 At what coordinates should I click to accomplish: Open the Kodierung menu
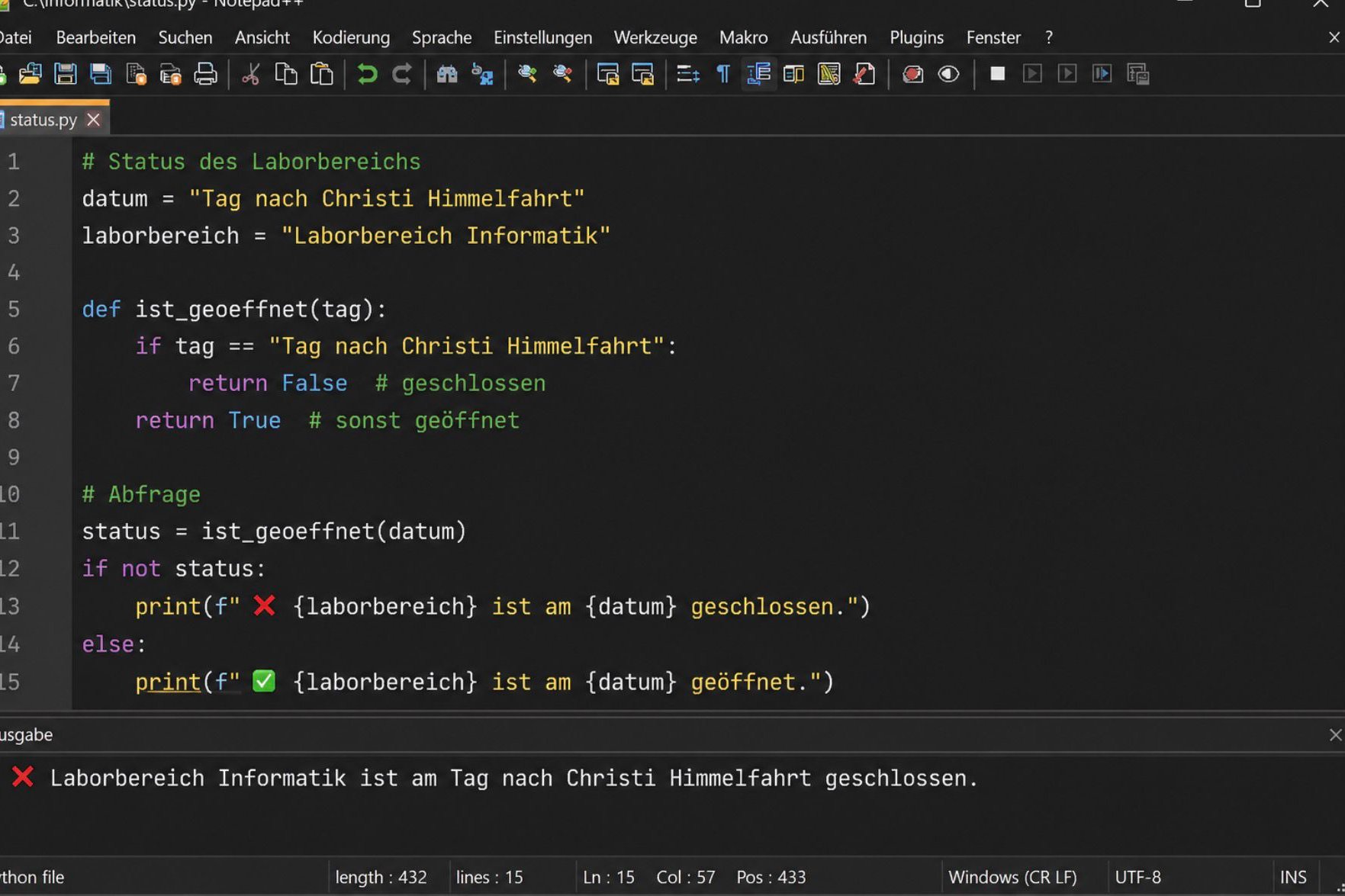351,37
